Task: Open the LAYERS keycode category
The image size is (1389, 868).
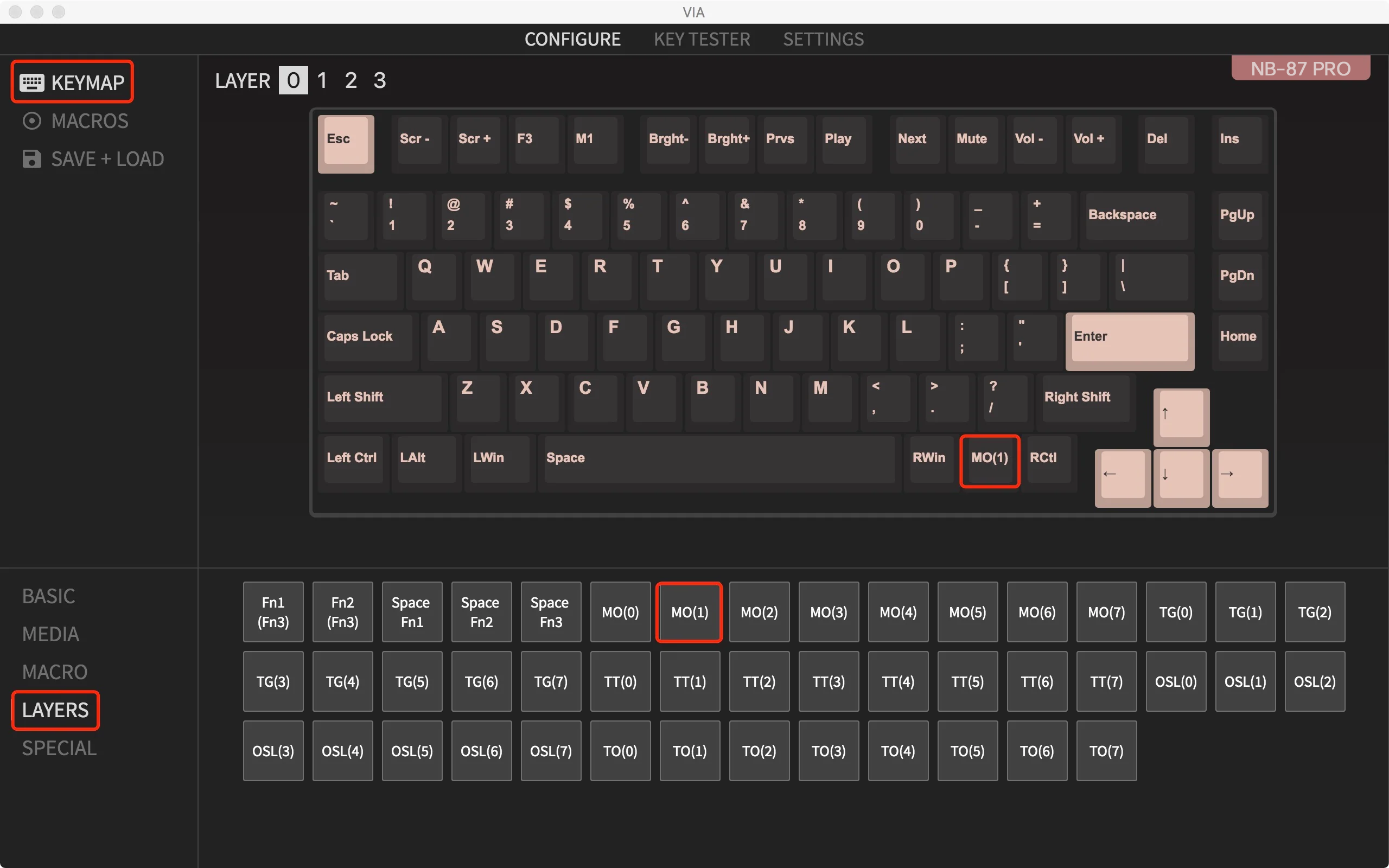Action: 55,710
